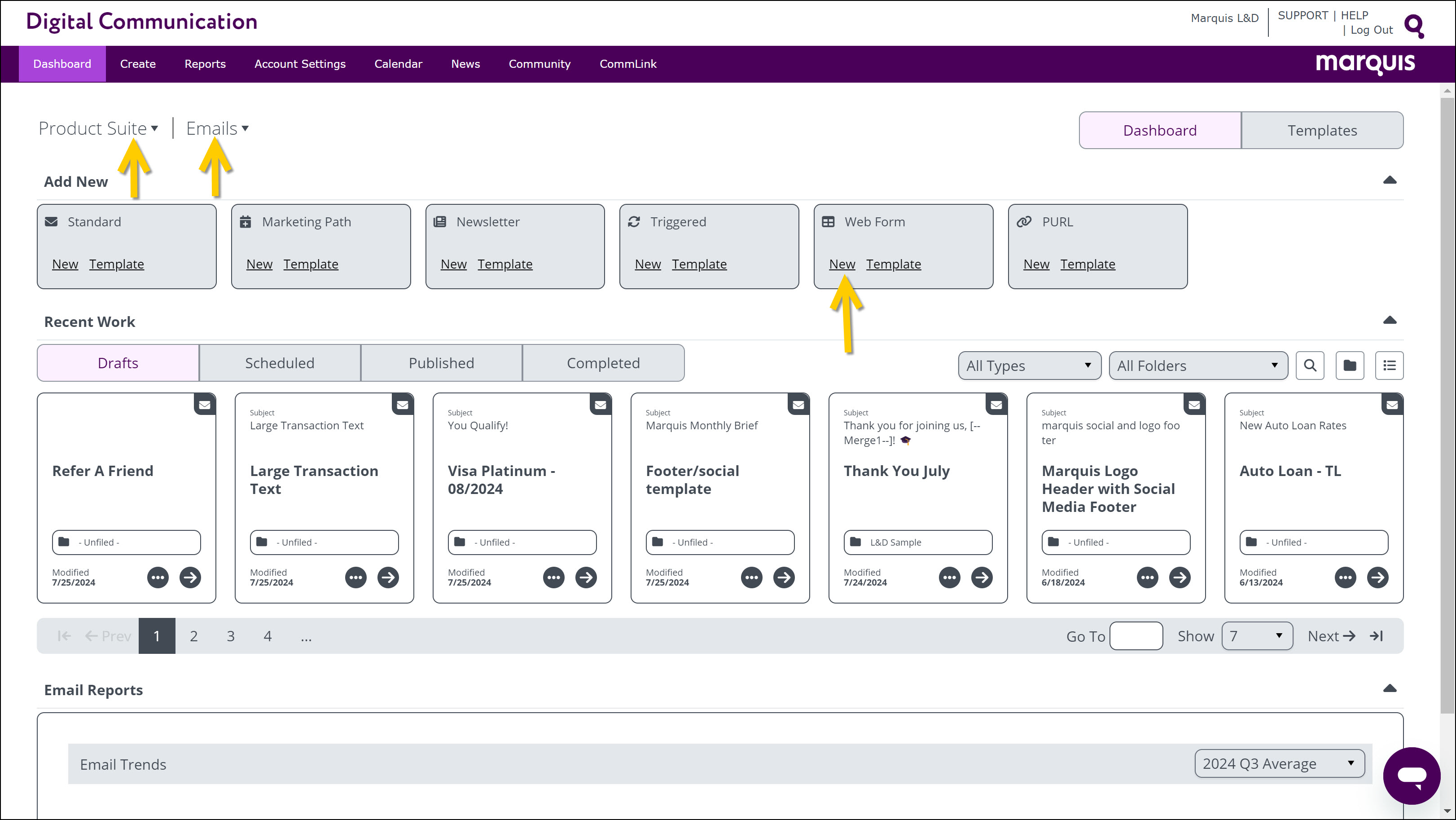Collapse the Add New section
Screen dimensions: 1456x820
click(x=1389, y=181)
